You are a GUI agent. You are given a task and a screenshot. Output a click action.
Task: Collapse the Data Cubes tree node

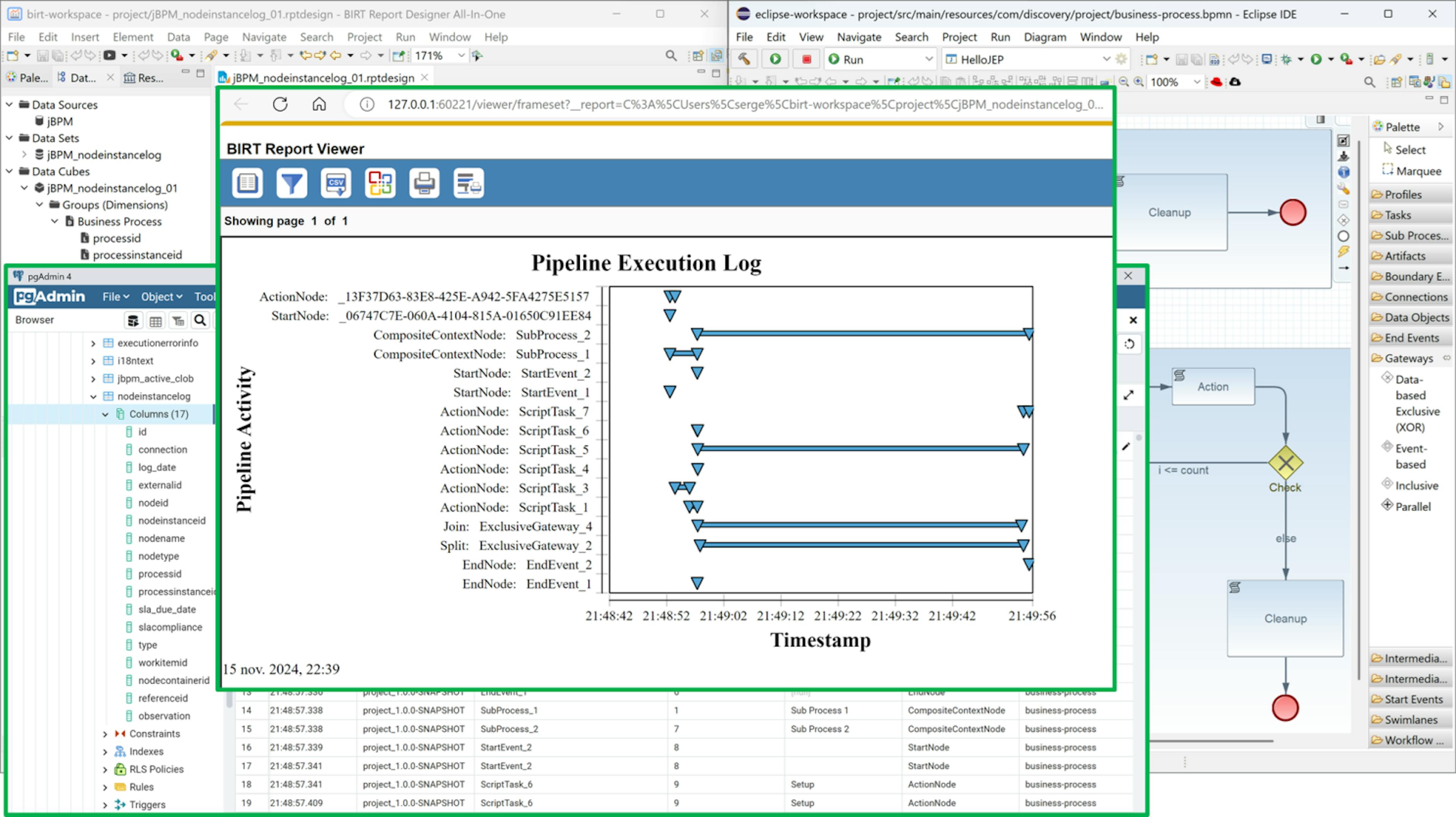(x=9, y=171)
